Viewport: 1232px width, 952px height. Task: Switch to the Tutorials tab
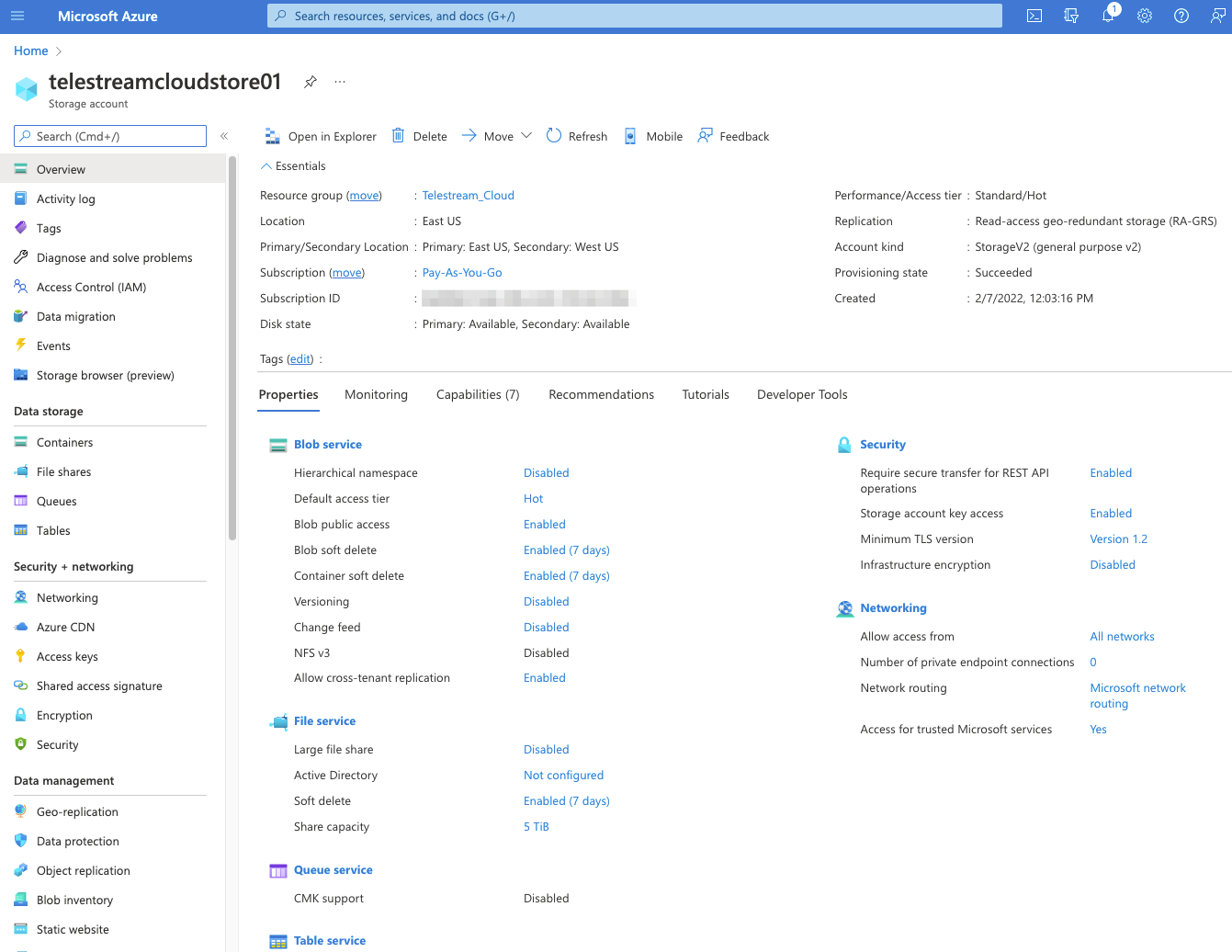[x=706, y=394]
